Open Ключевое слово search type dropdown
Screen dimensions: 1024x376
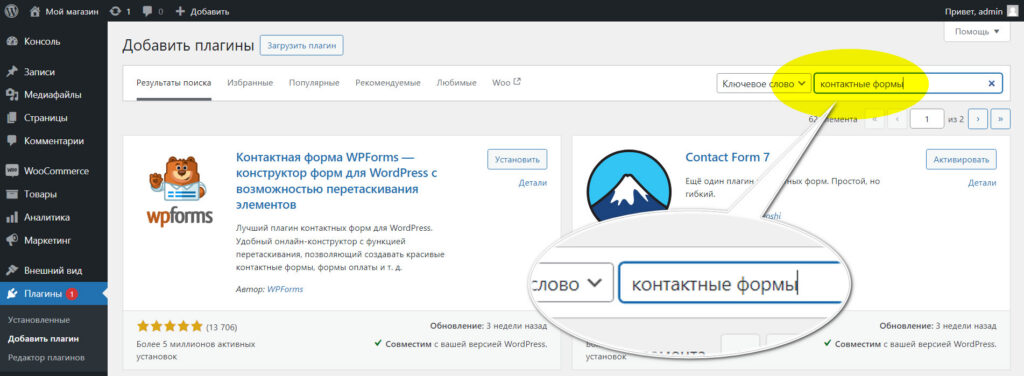(x=763, y=84)
